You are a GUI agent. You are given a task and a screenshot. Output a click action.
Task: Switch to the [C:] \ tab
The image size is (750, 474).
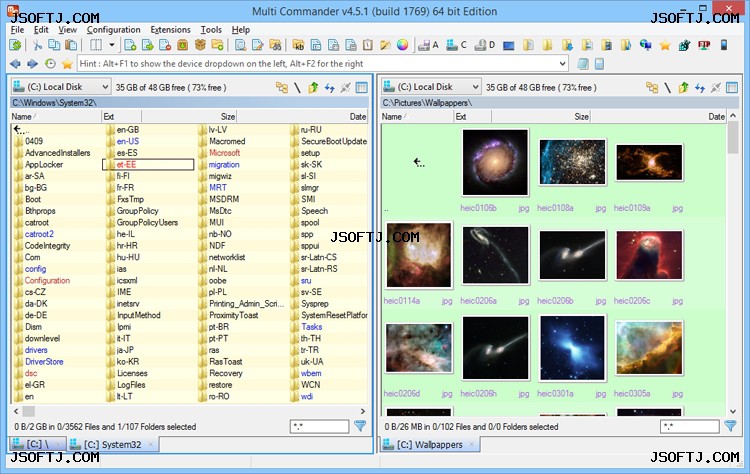coord(37,444)
